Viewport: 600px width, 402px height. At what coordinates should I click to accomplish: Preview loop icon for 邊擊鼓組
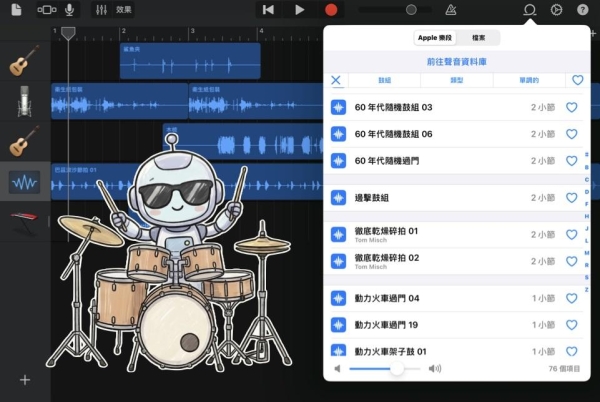pyautogui.click(x=338, y=198)
